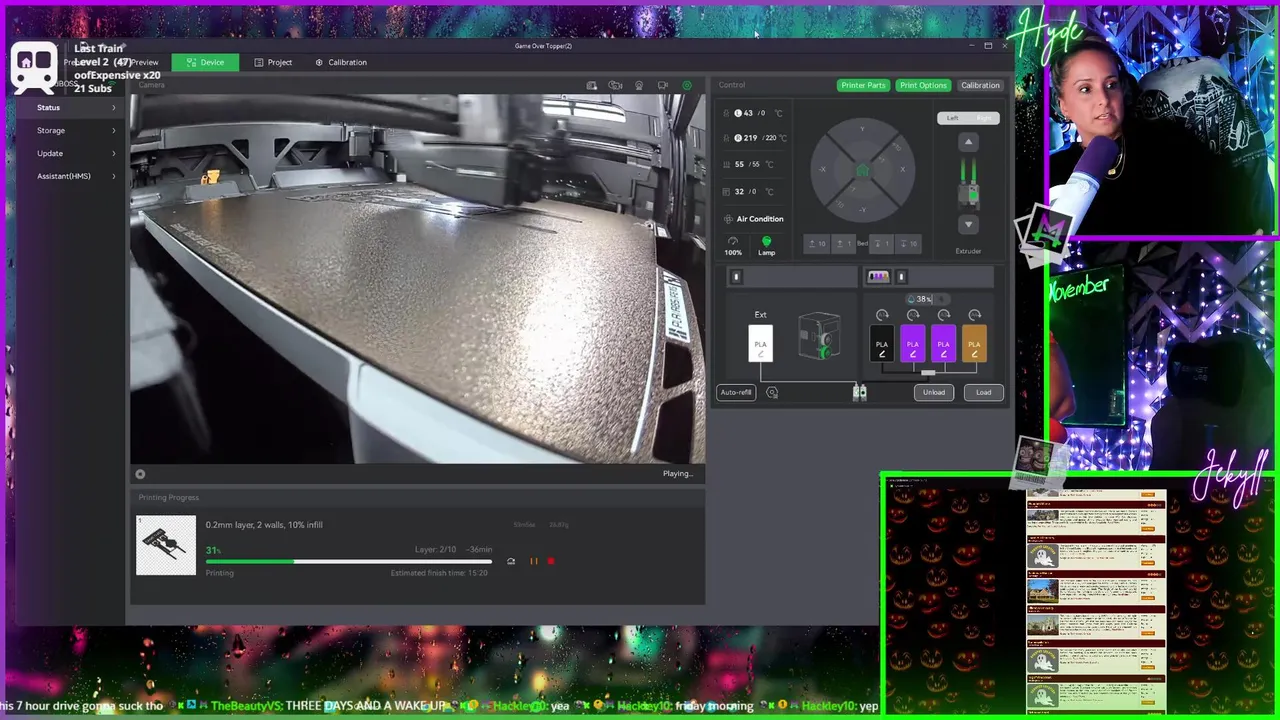Image resolution: width=1280 pixels, height=720 pixels.
Task: Click the Auto-refill button
Action: point(736,393)
